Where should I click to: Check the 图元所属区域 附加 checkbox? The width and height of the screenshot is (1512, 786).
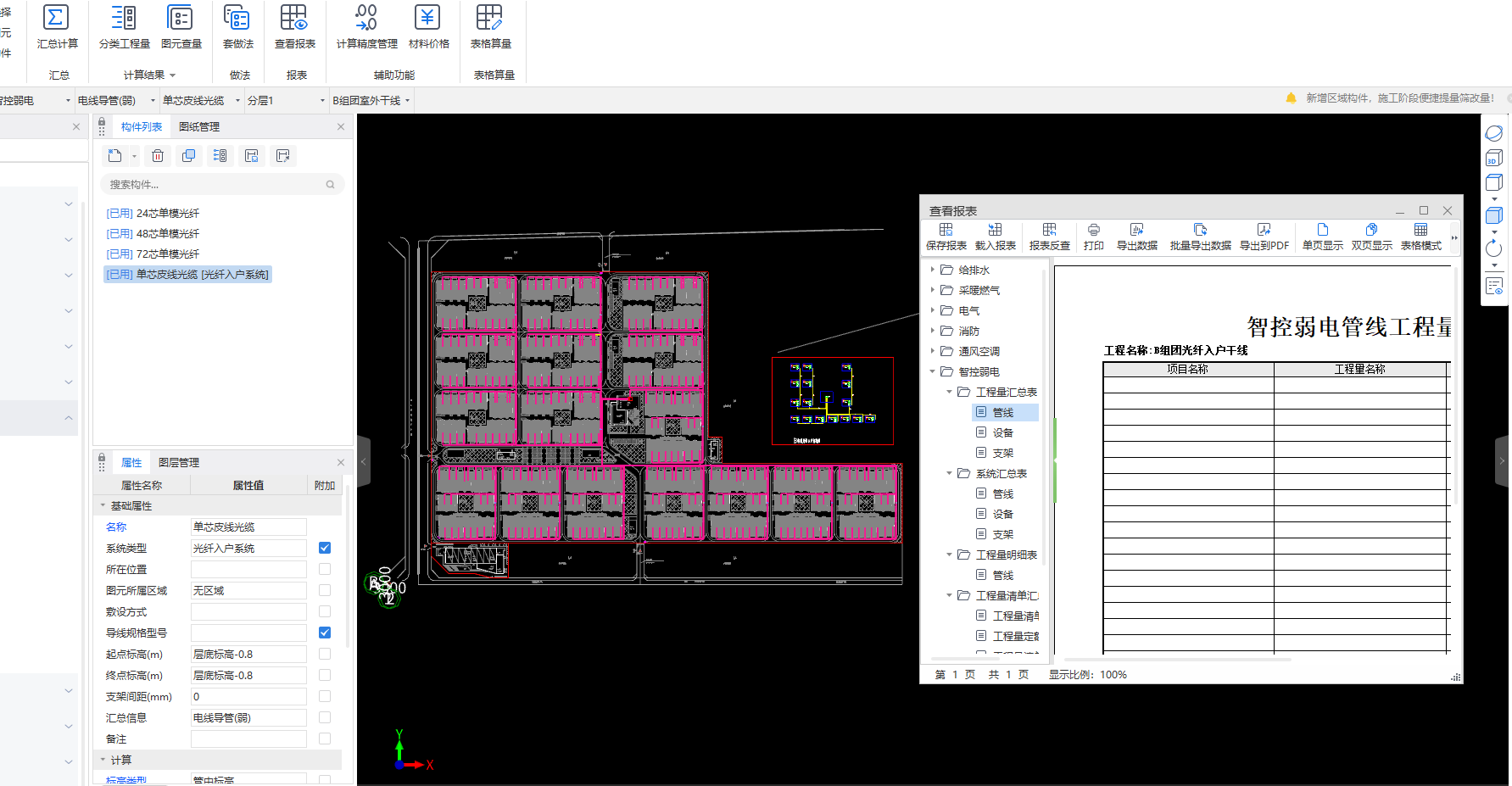pyautogui.click(x=325, y=590)
